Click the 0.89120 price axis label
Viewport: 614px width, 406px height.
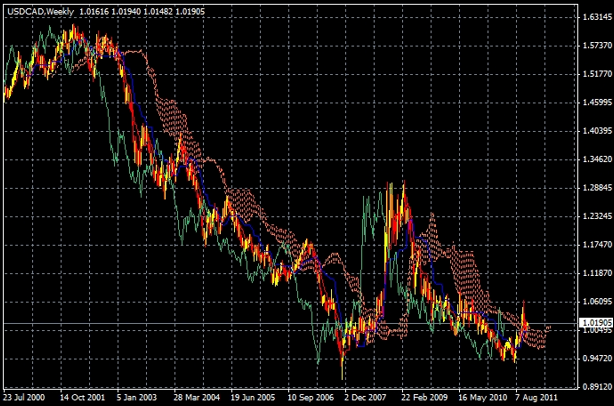point(595,386)
